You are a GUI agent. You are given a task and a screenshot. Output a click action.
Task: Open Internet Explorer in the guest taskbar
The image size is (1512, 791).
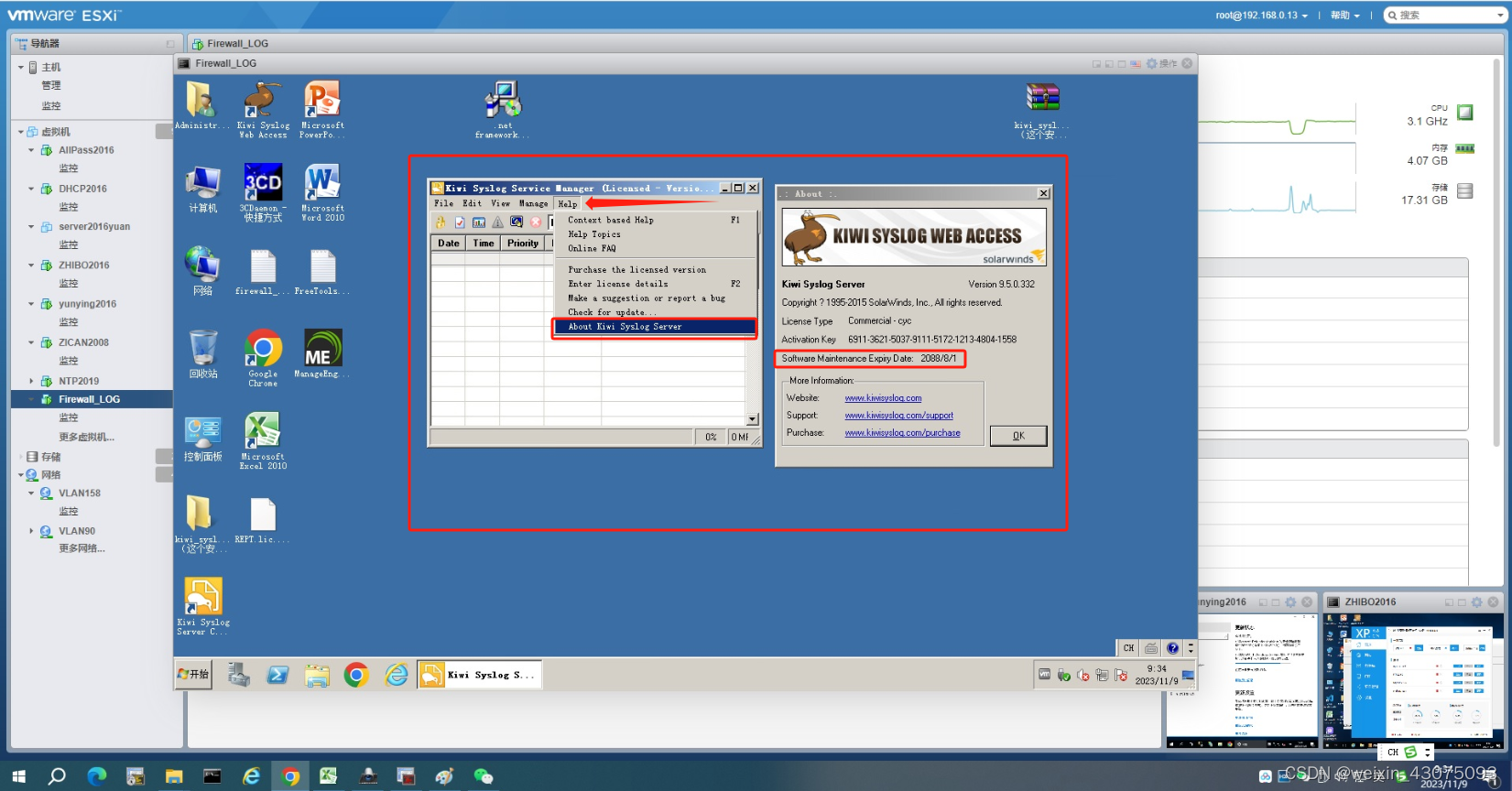[x=397, y=676]
